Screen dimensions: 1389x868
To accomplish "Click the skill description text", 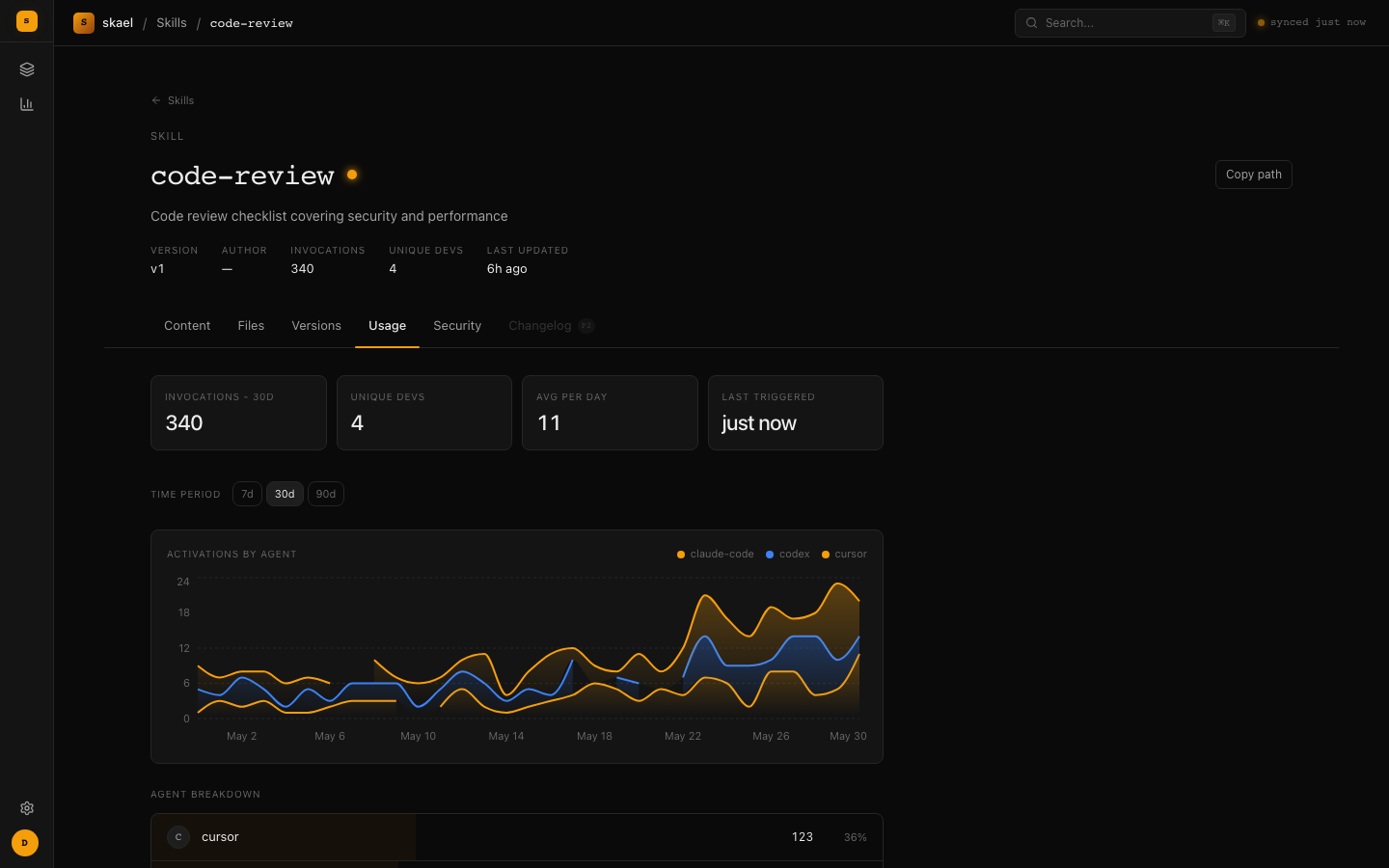I will pyautogui.click(x=329, y=216).
